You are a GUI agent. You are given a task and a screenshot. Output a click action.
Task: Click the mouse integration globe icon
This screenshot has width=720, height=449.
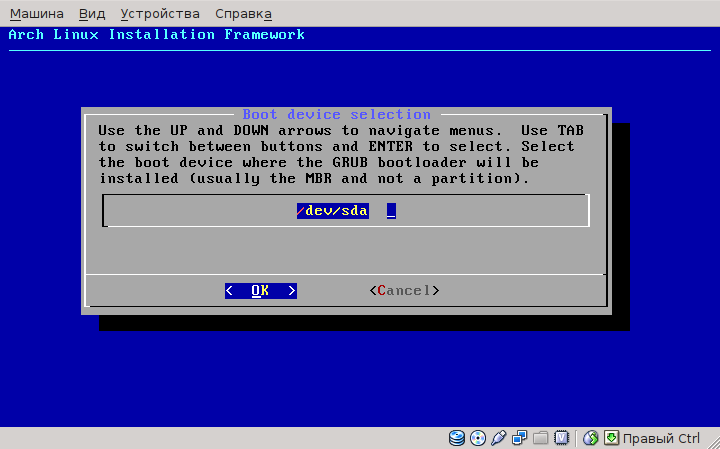click(591, 438)
